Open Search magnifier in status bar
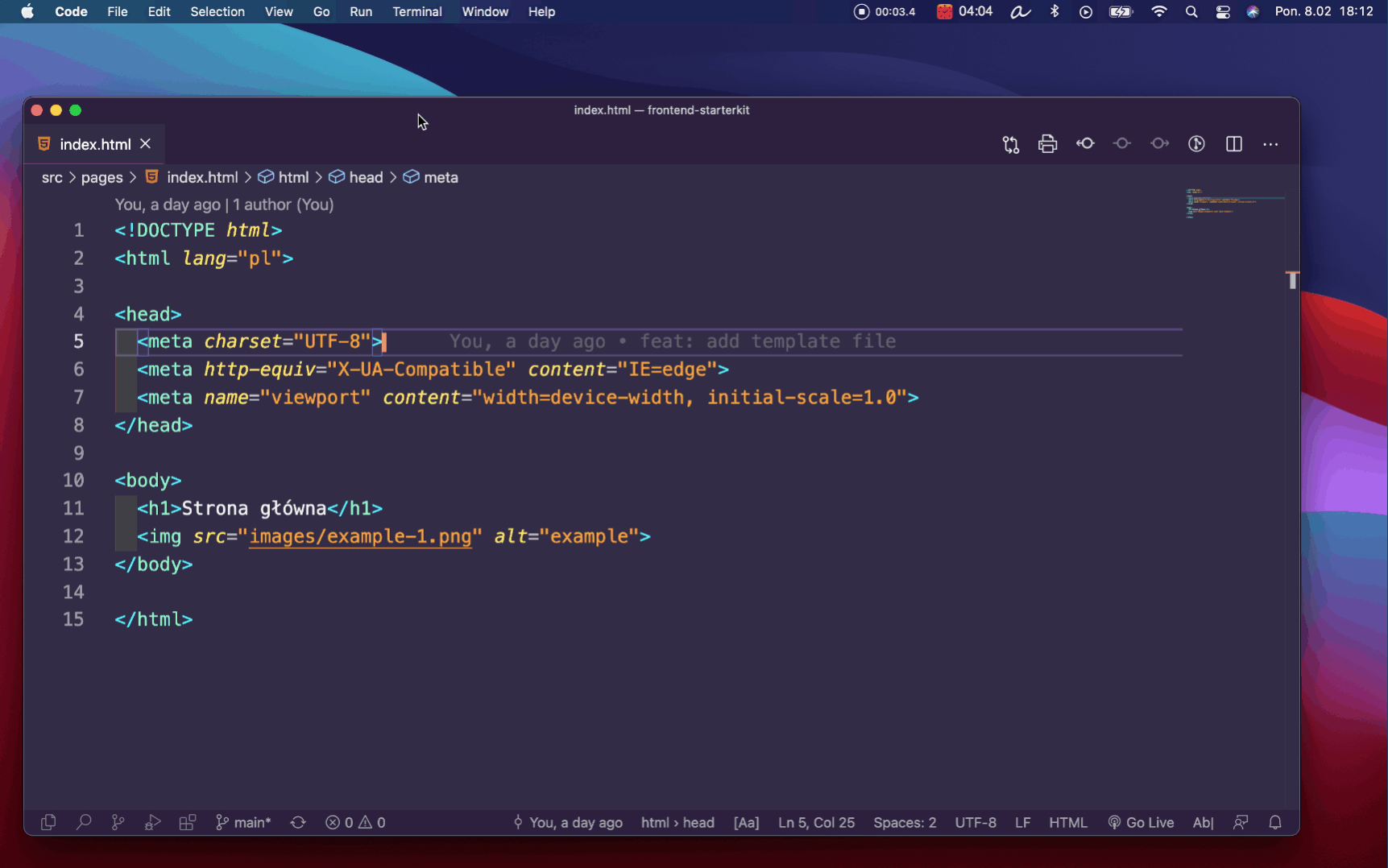The image size is (1388, 868). coord(83,822)
